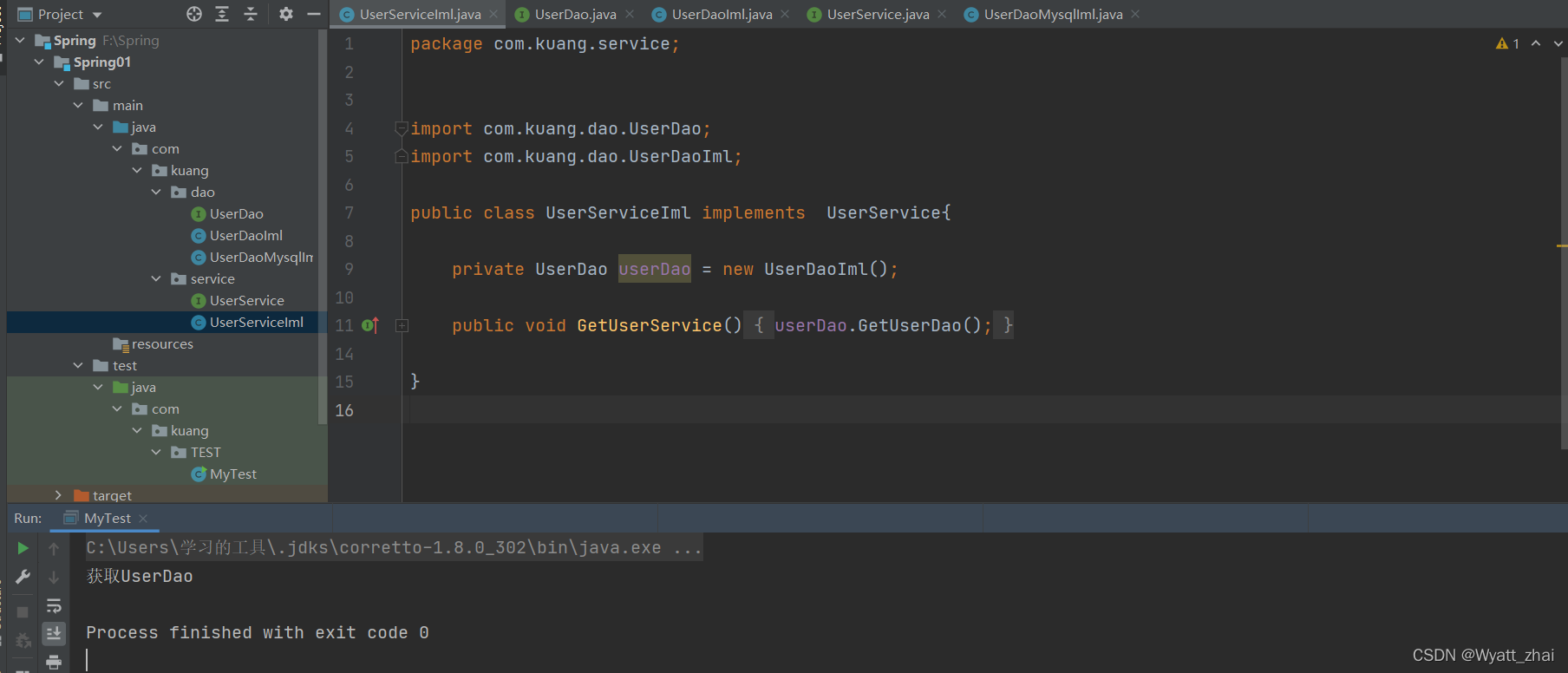
Task: Close the UserDaoIml.java tab
Action: pos(785,14)
